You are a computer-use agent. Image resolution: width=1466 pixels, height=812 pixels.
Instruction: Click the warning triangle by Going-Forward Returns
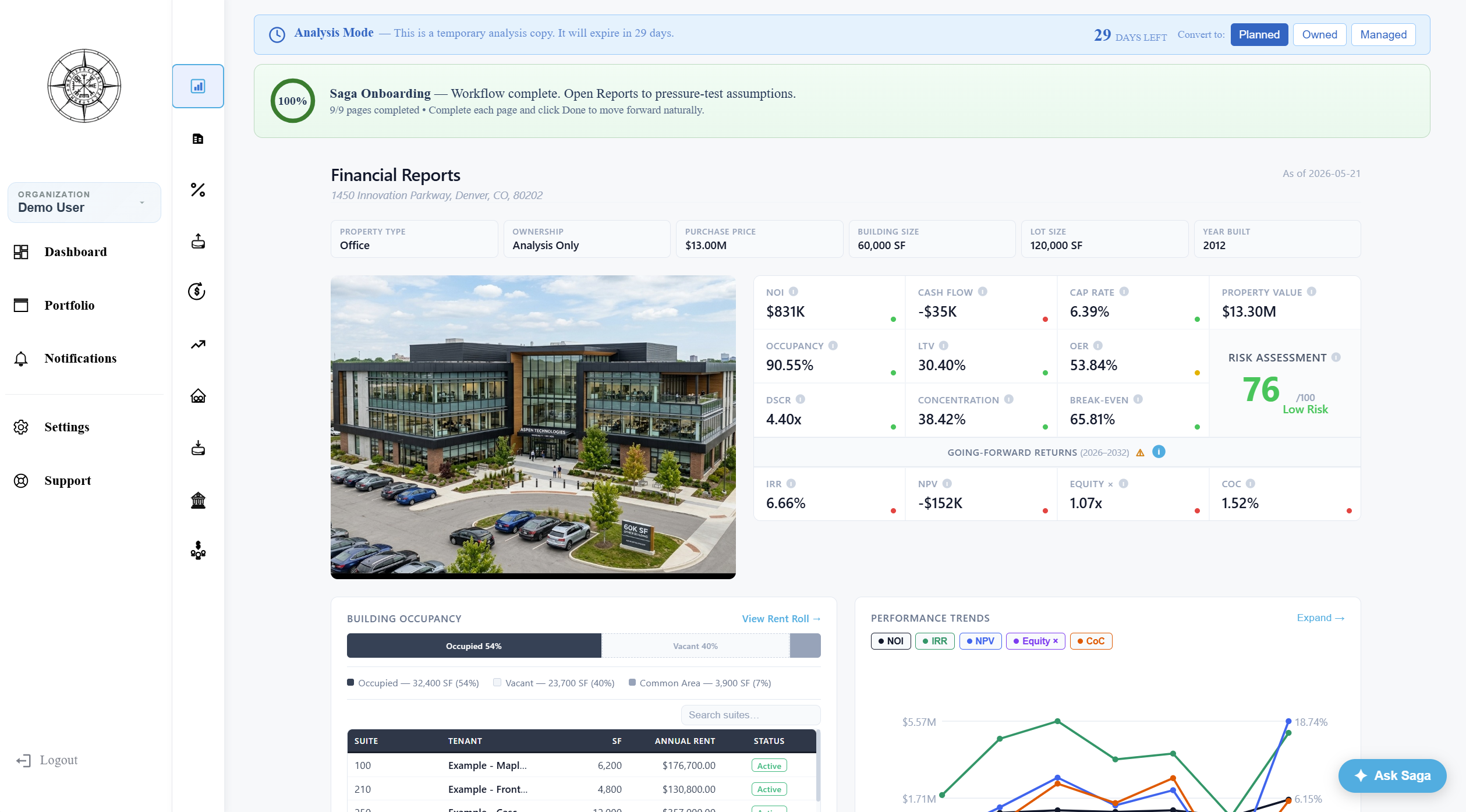tap(1140, 453)
